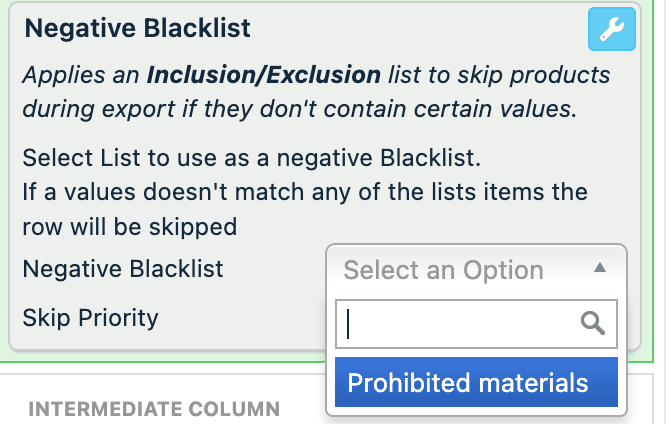The width and height of the screenshot is (666, 424).
Task: Click the "Negative Blacklist" field label beside dropdown
Action: pos(123,269)
